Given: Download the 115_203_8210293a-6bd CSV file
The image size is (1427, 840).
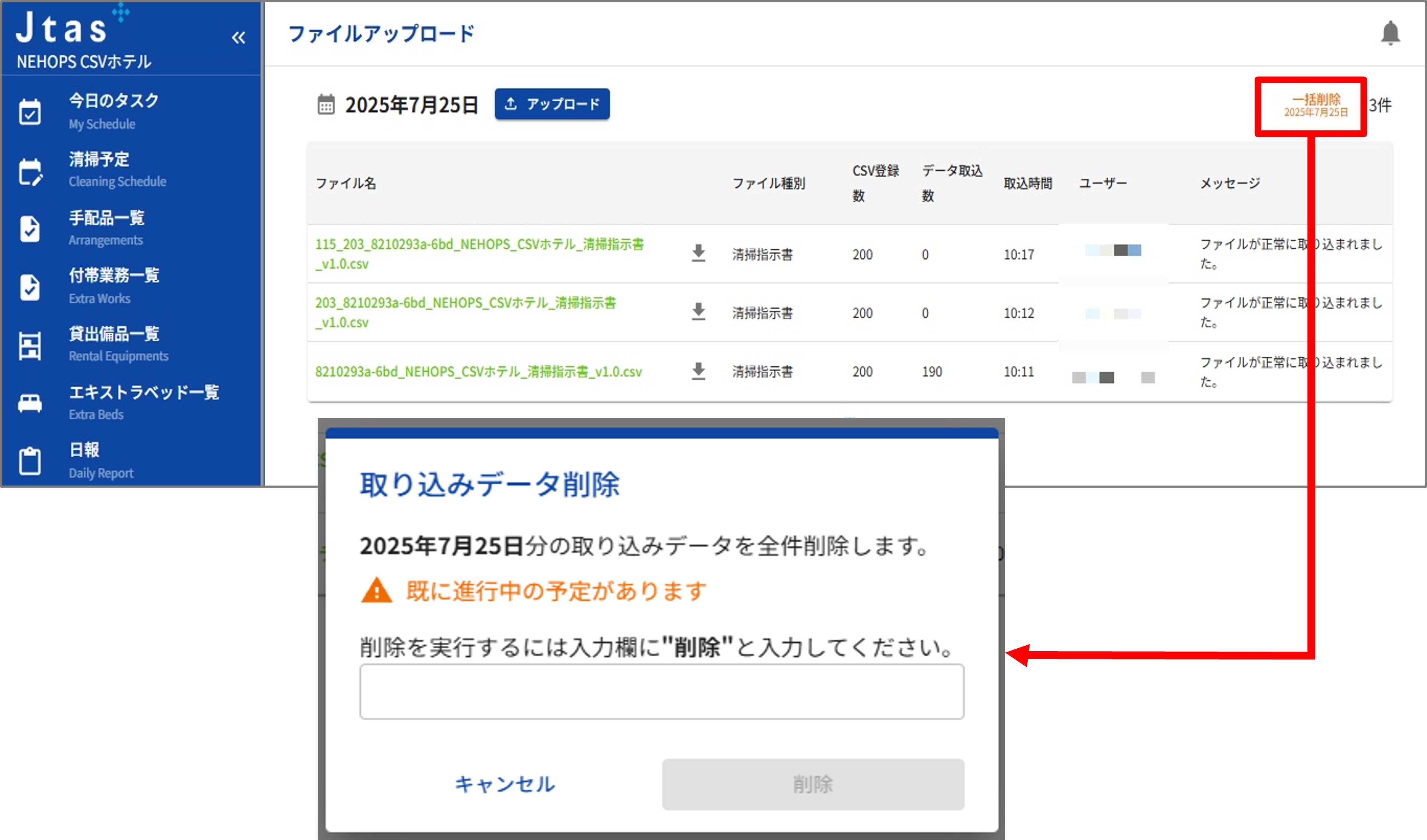Looking at the screenshot, I should tap(699, 253).
